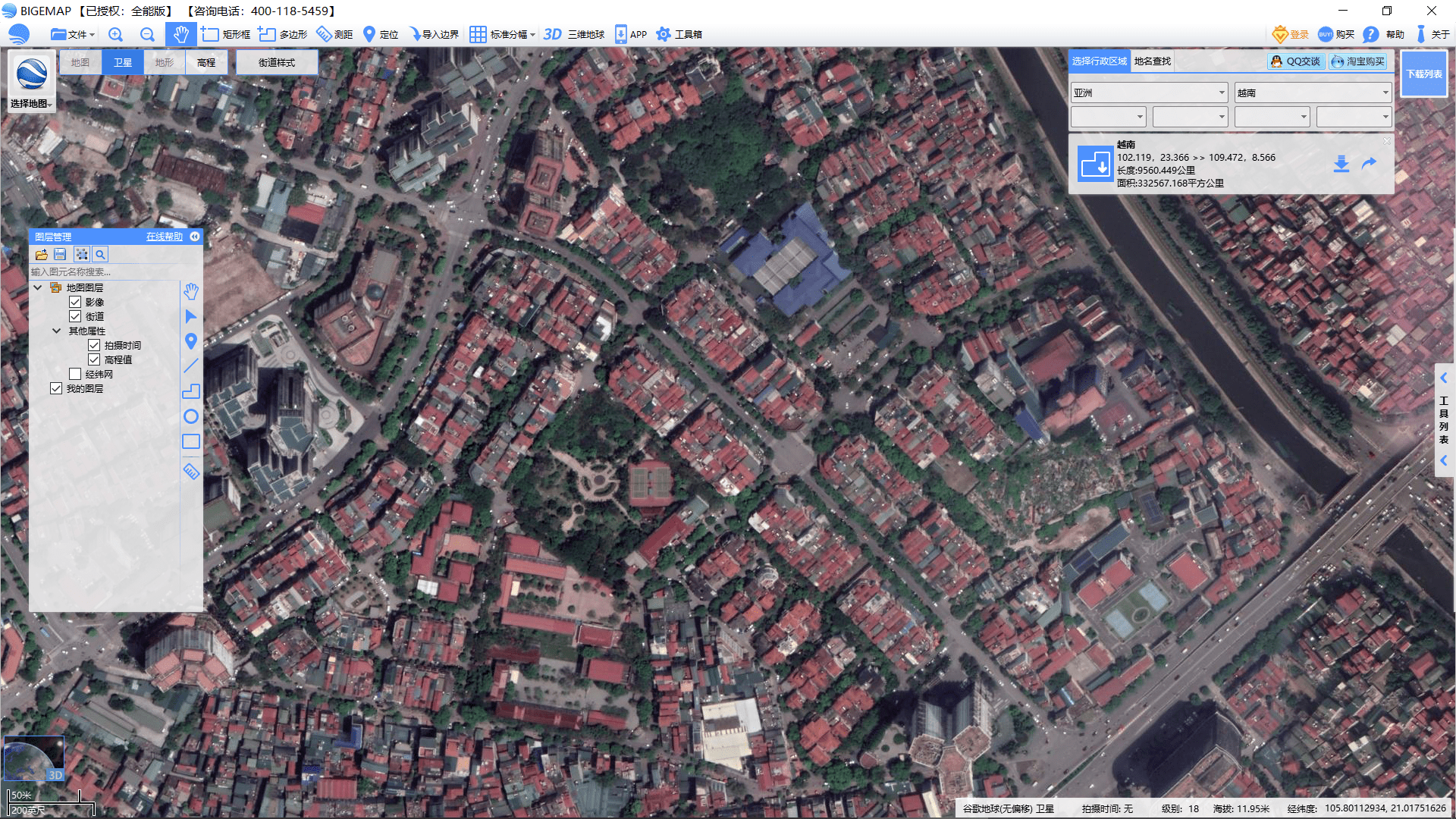
Task: Select the ruler measure tool in layer panel
Action: tap(191, 471)
